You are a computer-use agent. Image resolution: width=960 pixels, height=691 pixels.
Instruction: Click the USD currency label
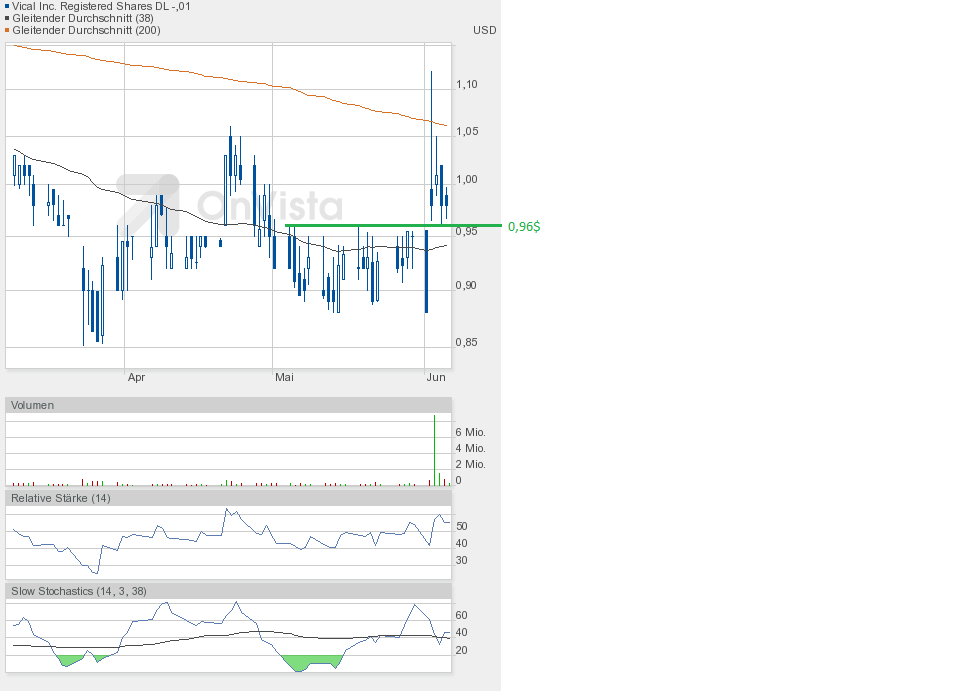click(484, 30)
